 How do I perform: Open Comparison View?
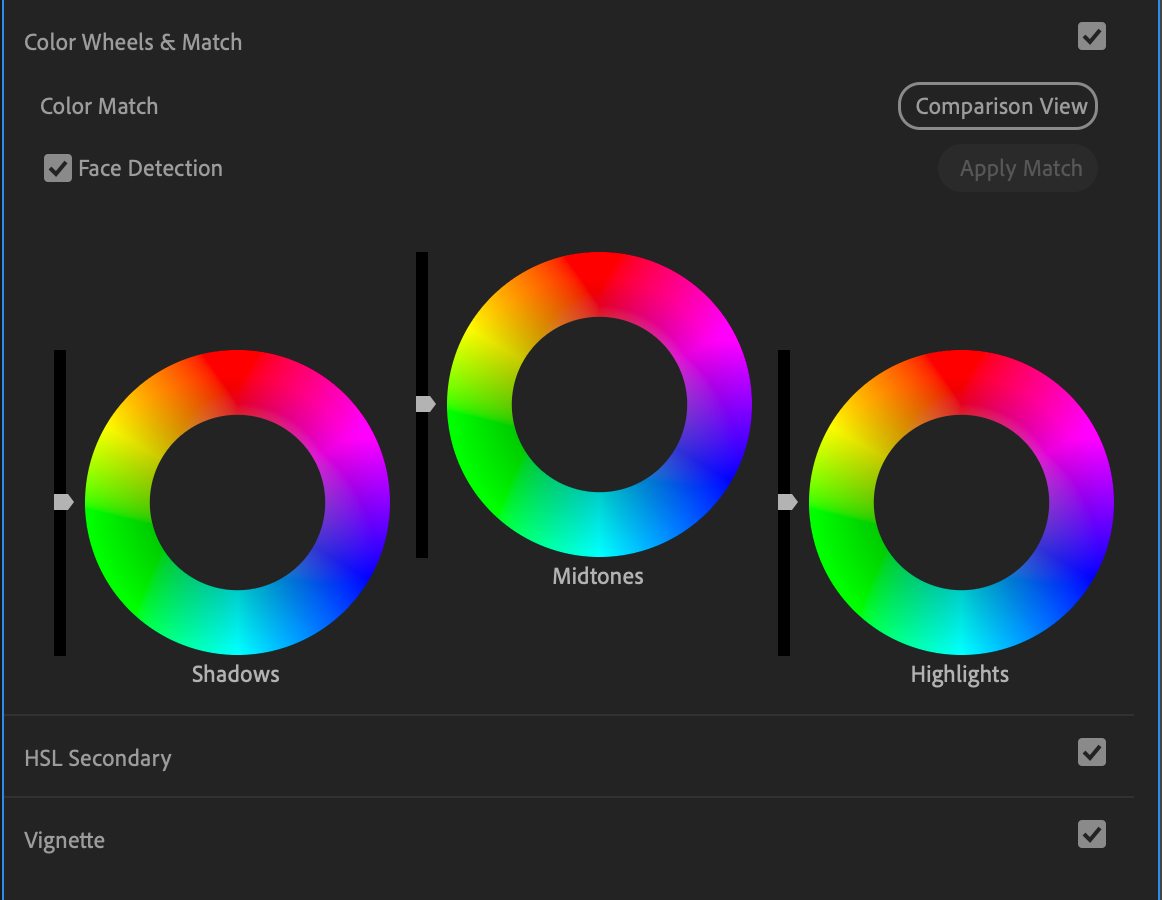pyautogui.click(x=997, y=106)
